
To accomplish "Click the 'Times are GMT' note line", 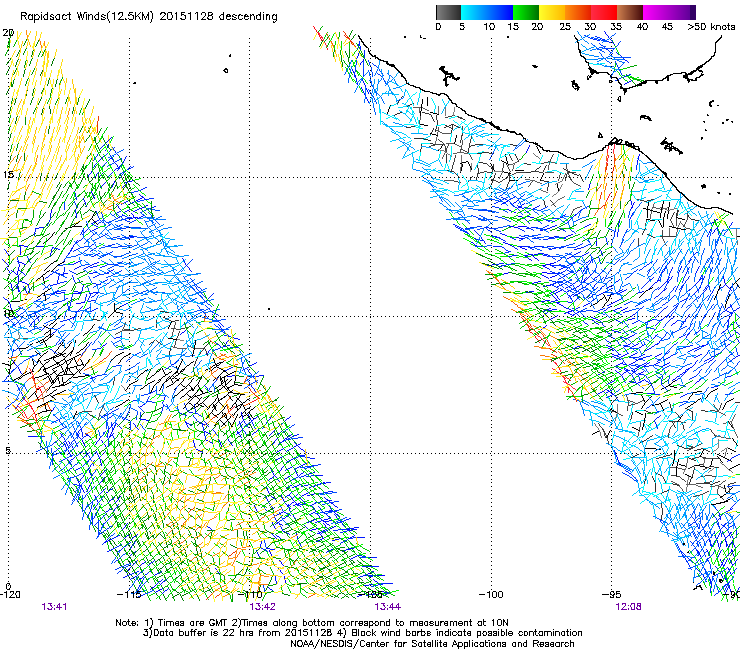I will click(x=312, y=623).
